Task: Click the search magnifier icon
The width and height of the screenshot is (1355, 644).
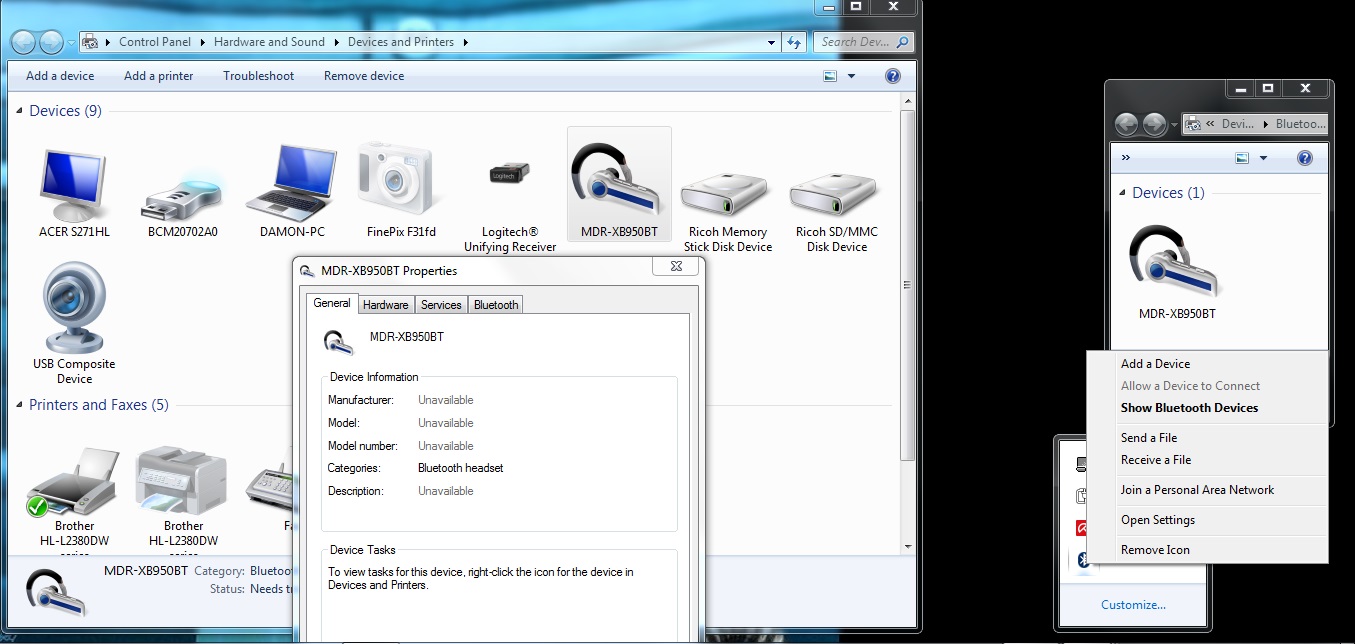Action: click(902, 42)
